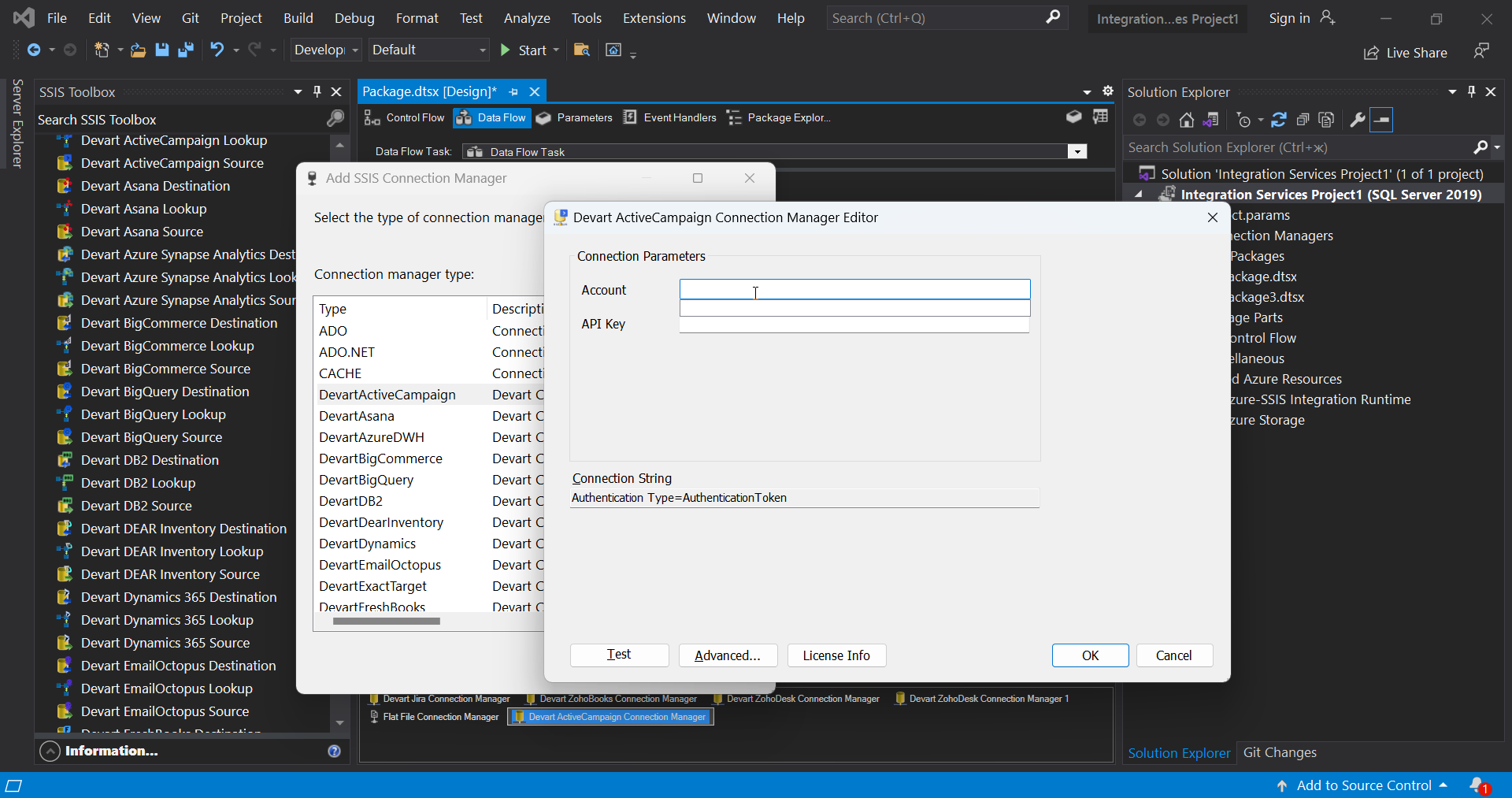The height and width of the screenshot is (798, 1512).
Task: Refresh the Solution Explorer
Action: pos(1279,120)
